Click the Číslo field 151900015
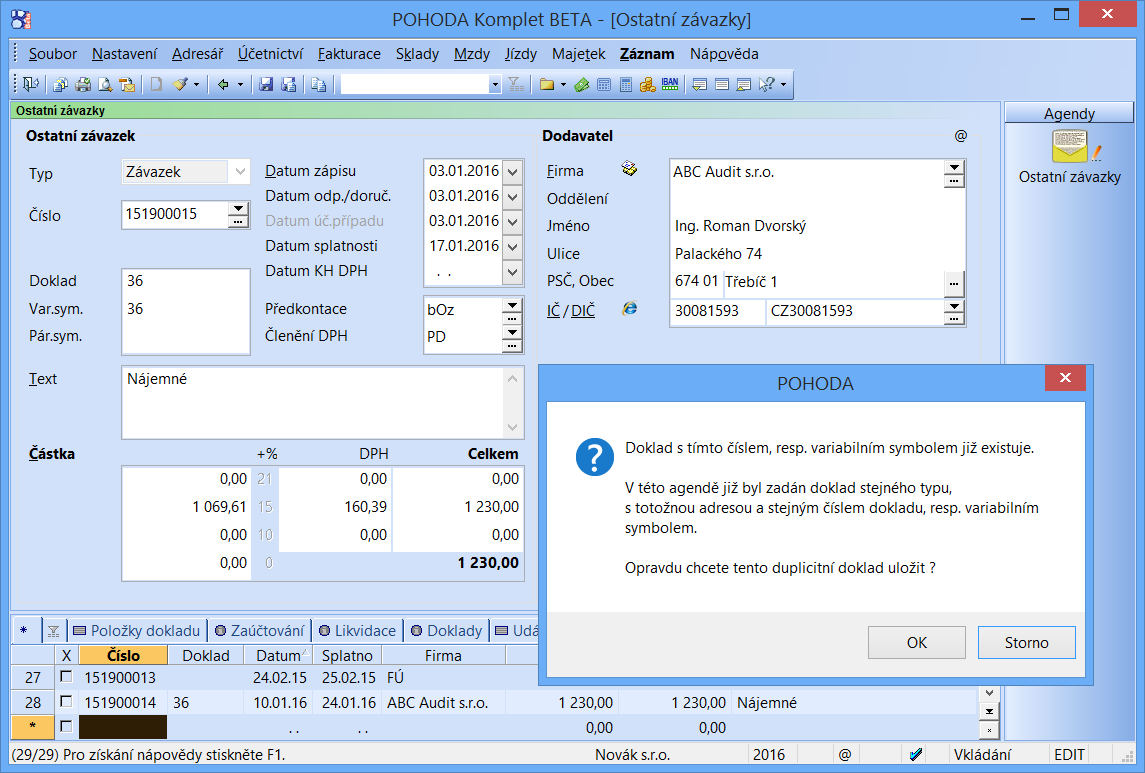Image resolution: width=1145 pixels, height=773 pixels. click(175, 215)
